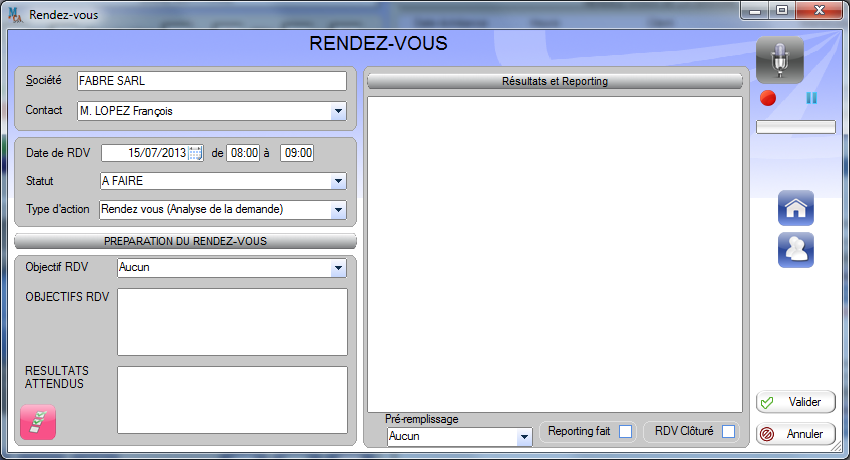This screenshot has width=850, height=460.
Task: Click into the RESULTATS ATTENDUS text area
Action: (x=233, y=400)
